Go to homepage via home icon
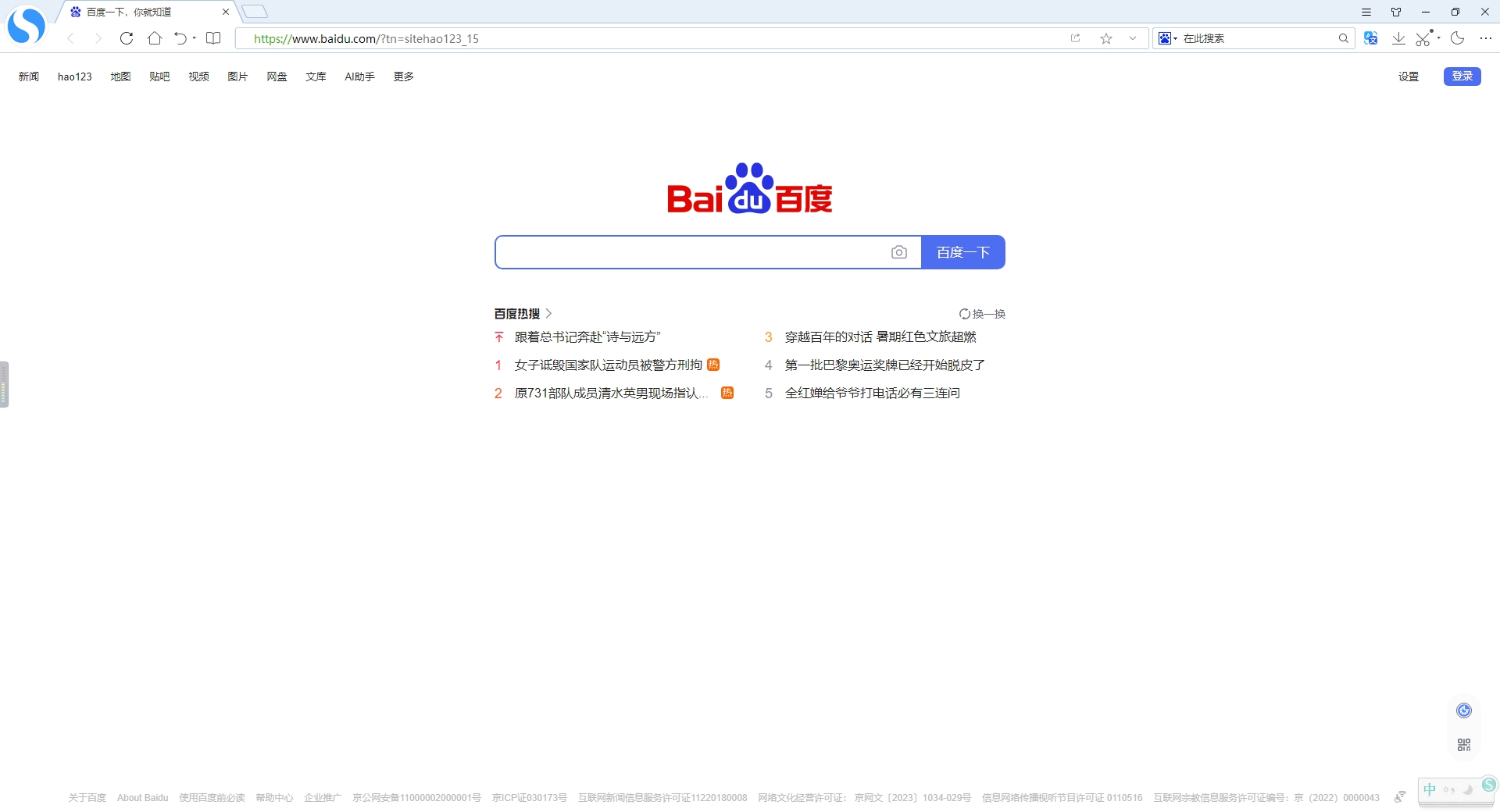The image size is (1500, 812). 154,38
